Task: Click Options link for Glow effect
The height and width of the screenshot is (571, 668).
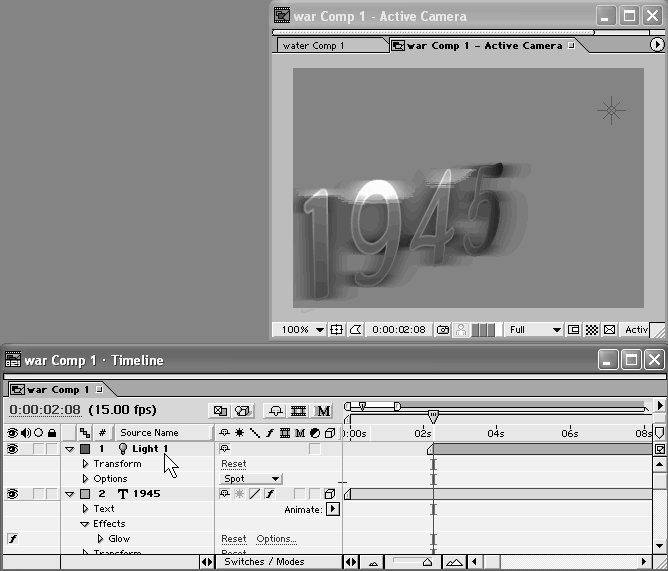Action: 276,539
